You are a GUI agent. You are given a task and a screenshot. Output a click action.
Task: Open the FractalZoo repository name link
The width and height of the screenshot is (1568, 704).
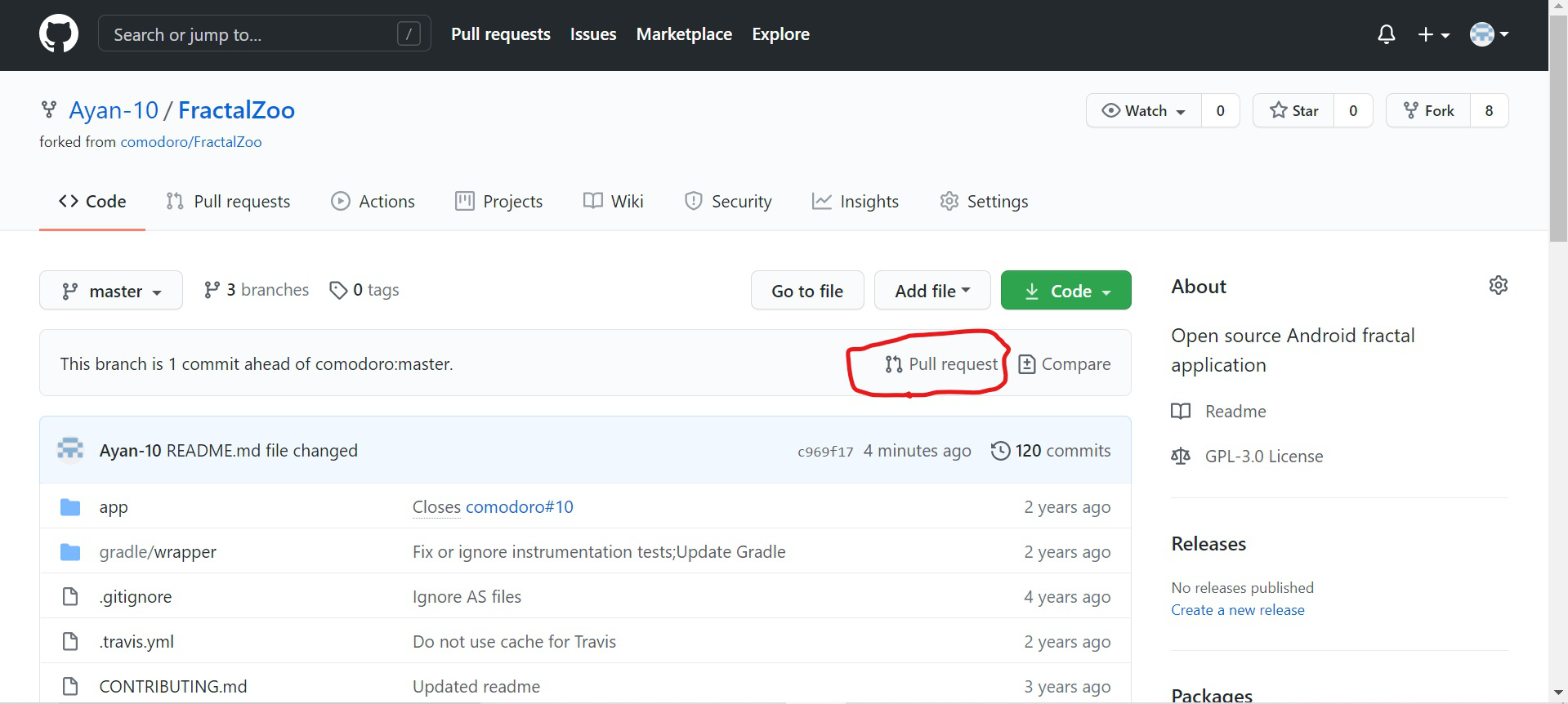pyautogui.click(x=236, y=110)
